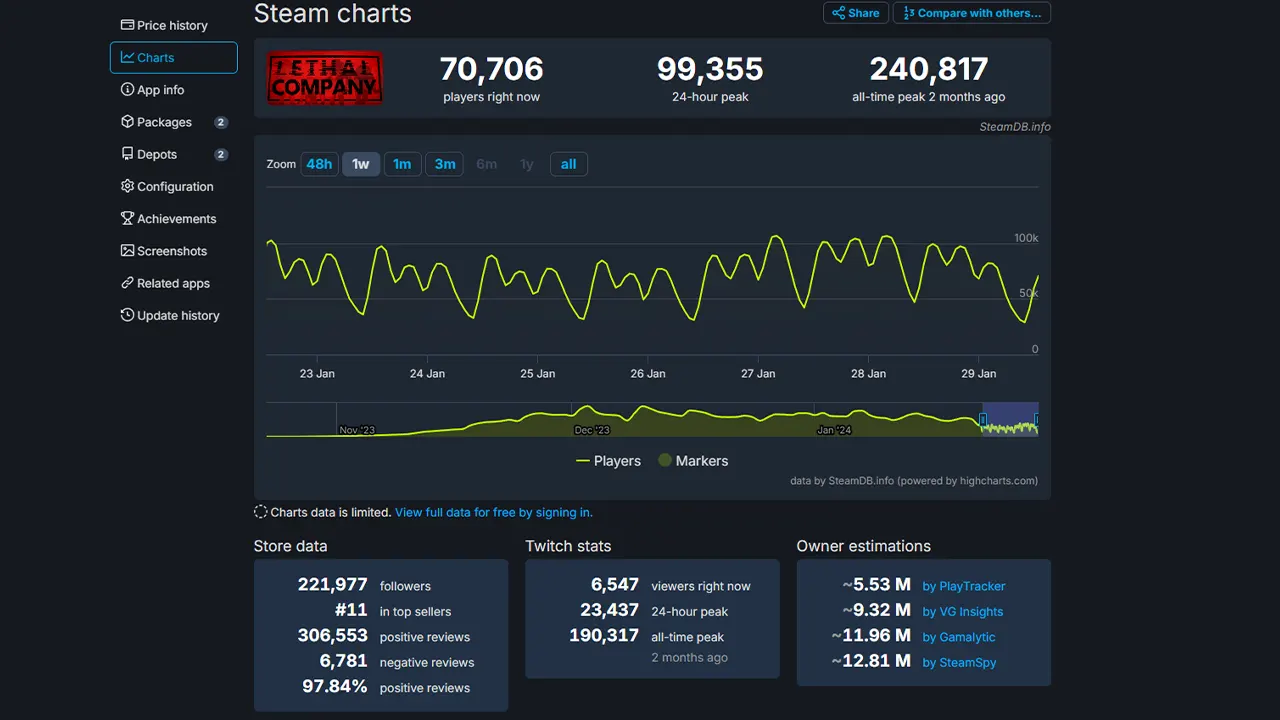Image resolution: width=1280 pixels, height=720 pixels.
Task: Click the Packages count badge 2
Action: coord(221,122)
